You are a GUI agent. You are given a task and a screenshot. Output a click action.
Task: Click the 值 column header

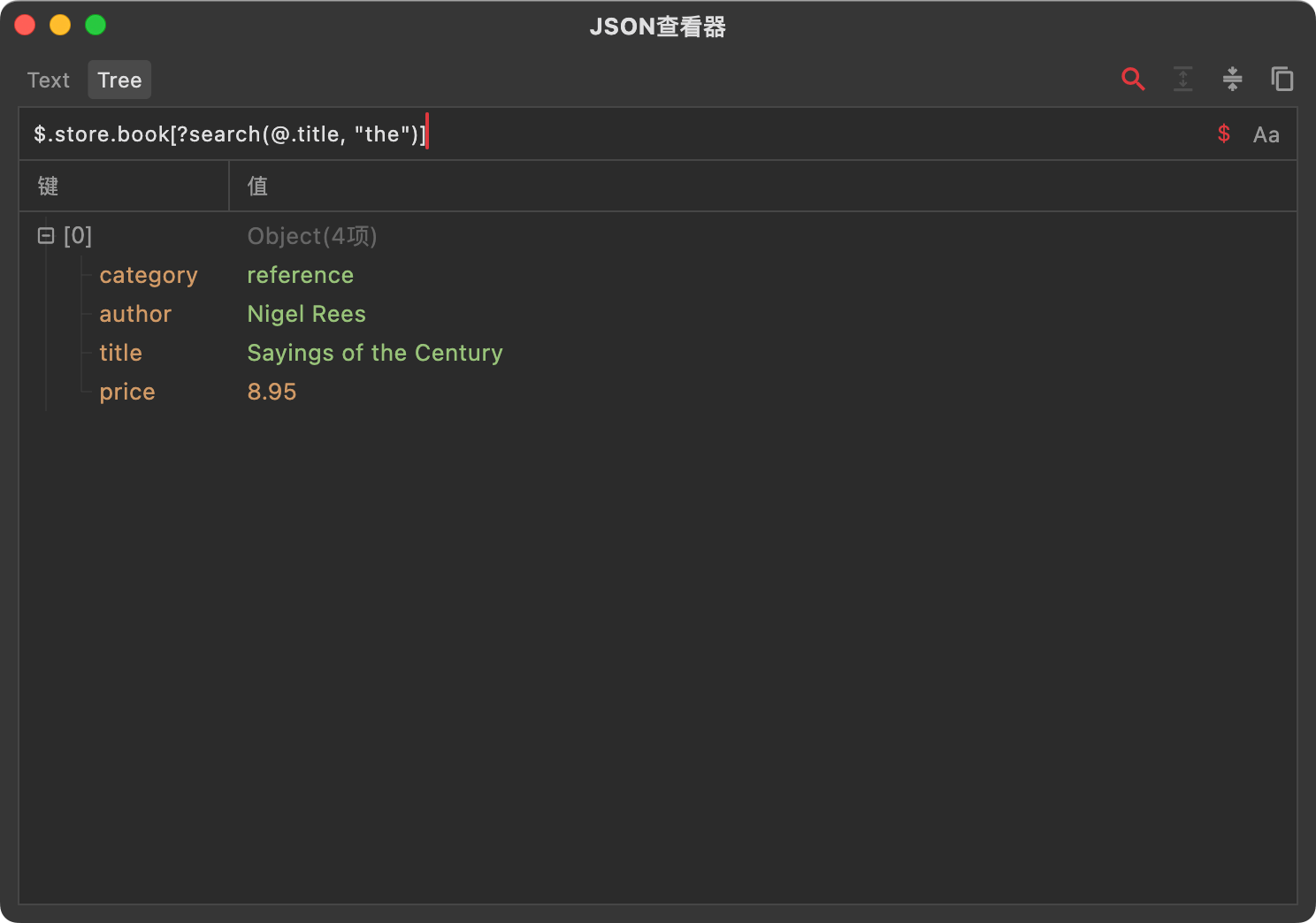pos(257,187)
